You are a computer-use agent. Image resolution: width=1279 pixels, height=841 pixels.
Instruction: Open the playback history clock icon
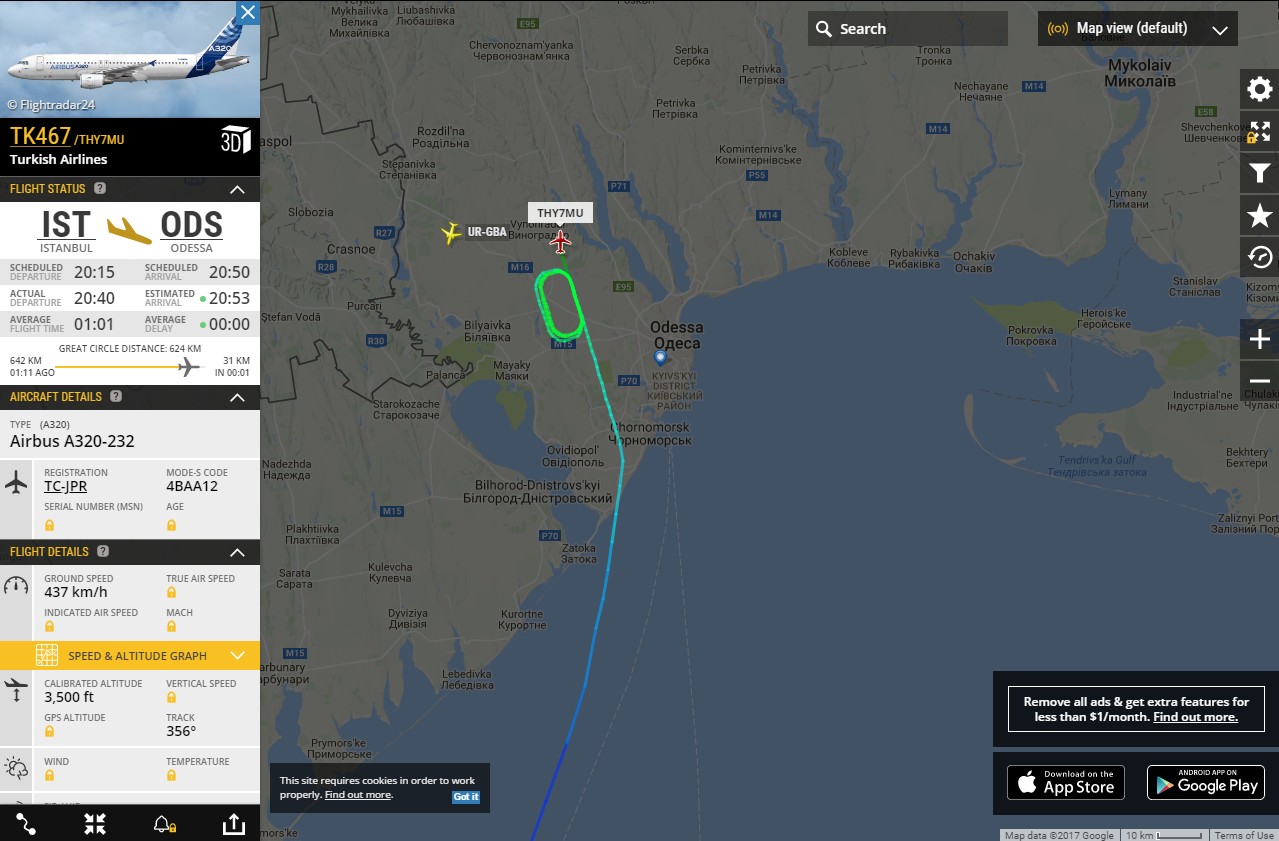tap(1259, 257)
